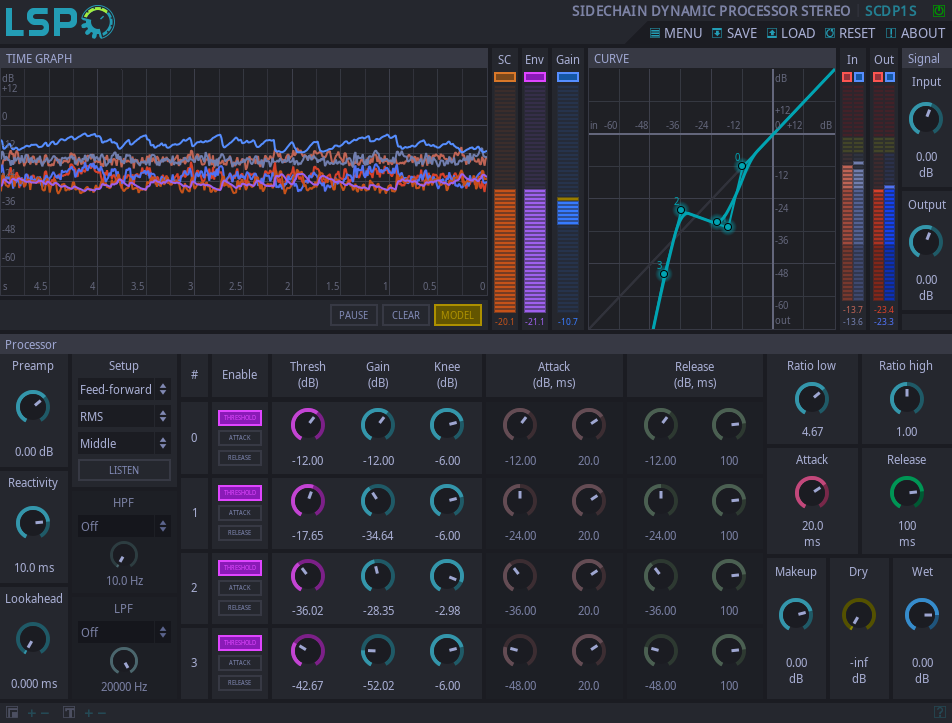
Task: Click the PAUSE button
Action: tap(353, 315)
